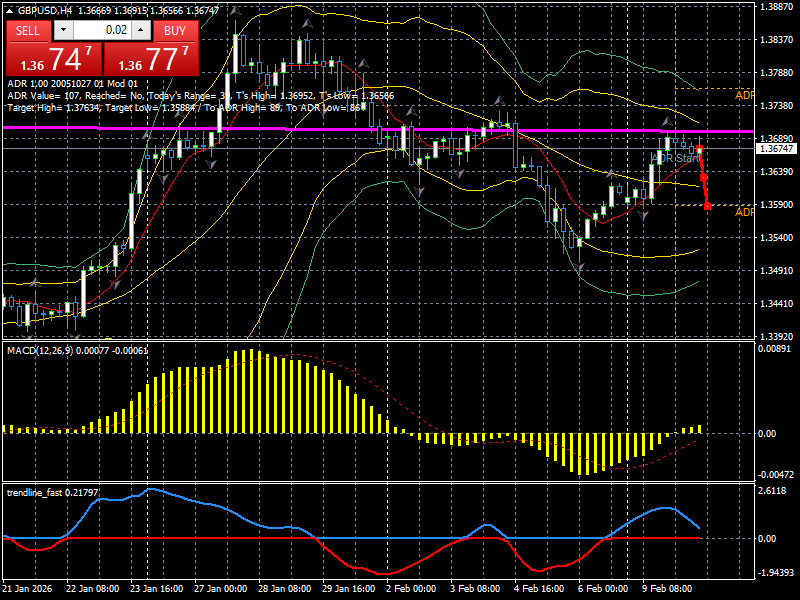Click the 1.36390 price scale label

click(x=777, y=171)
